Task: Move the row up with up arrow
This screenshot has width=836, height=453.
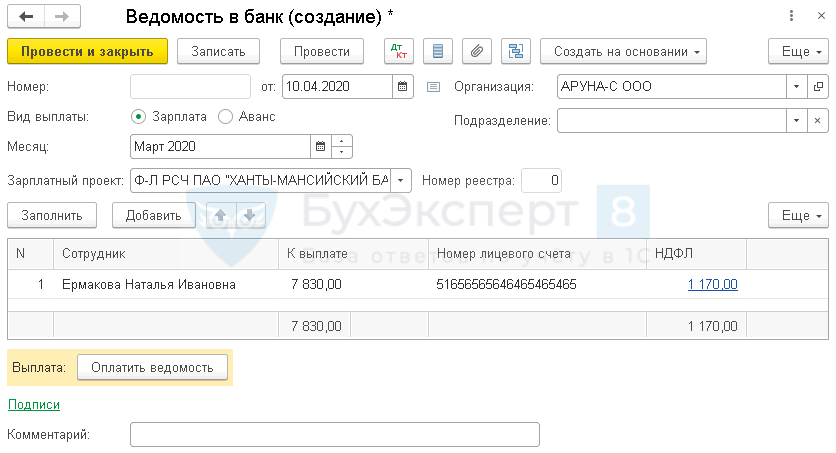Action: [x=221, y=215]
